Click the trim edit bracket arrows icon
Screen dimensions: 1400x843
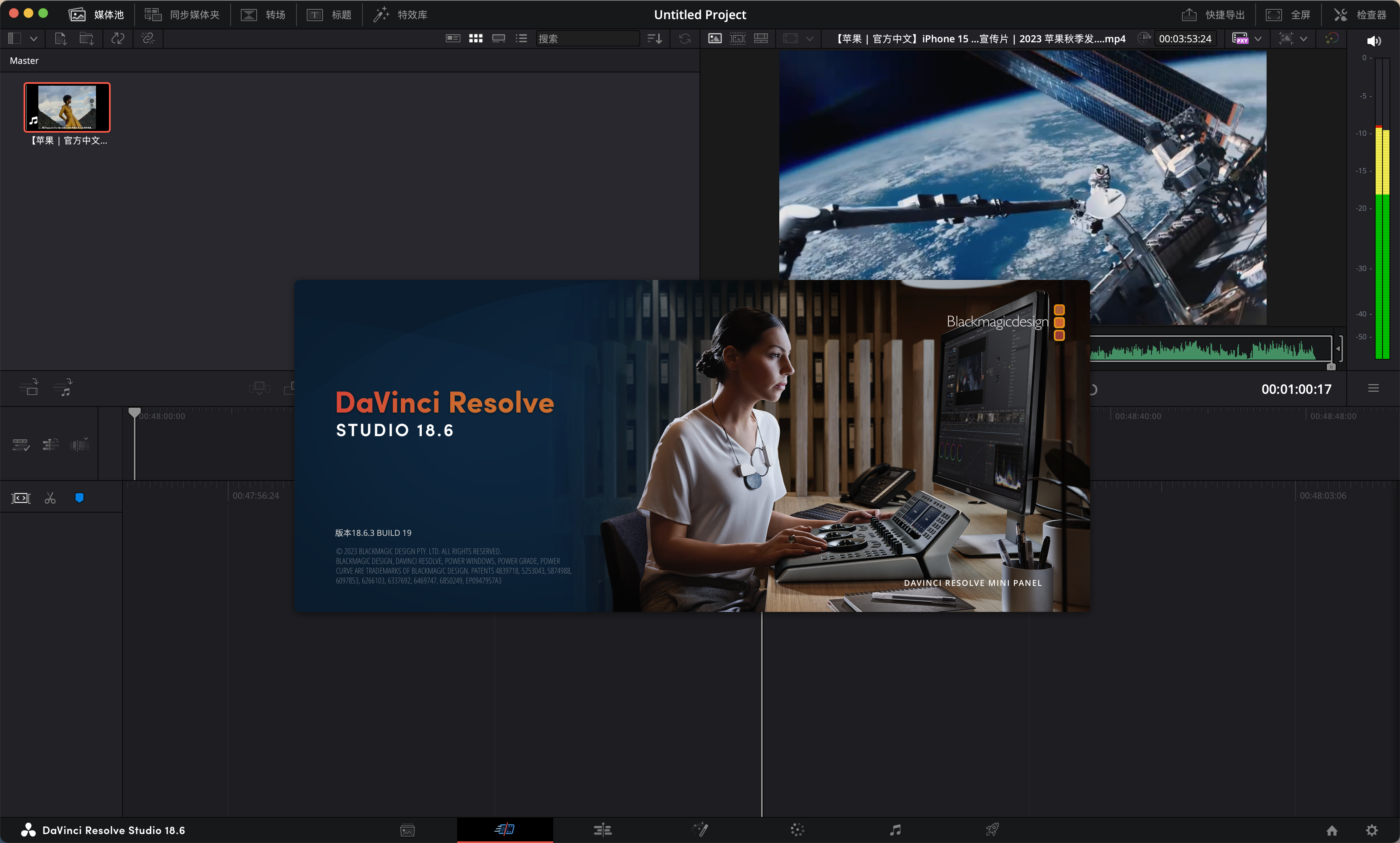(21, 498)
